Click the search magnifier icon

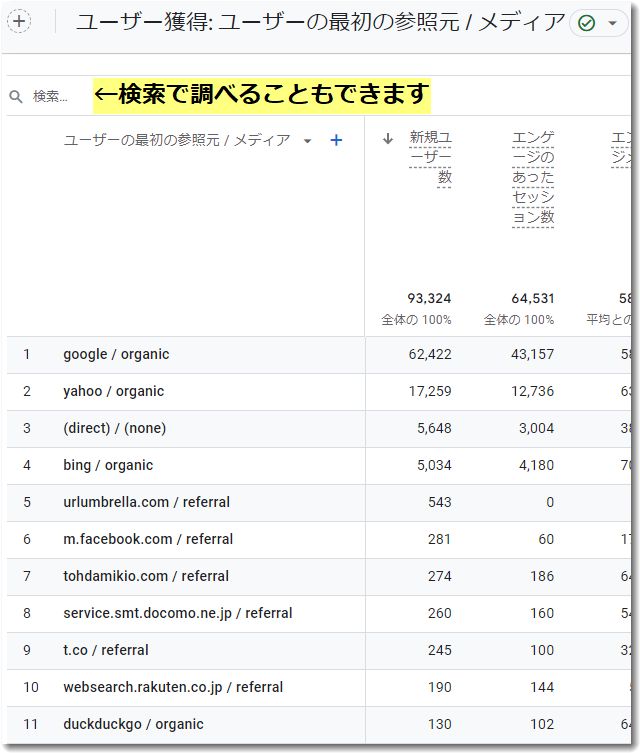pos(16,97)
